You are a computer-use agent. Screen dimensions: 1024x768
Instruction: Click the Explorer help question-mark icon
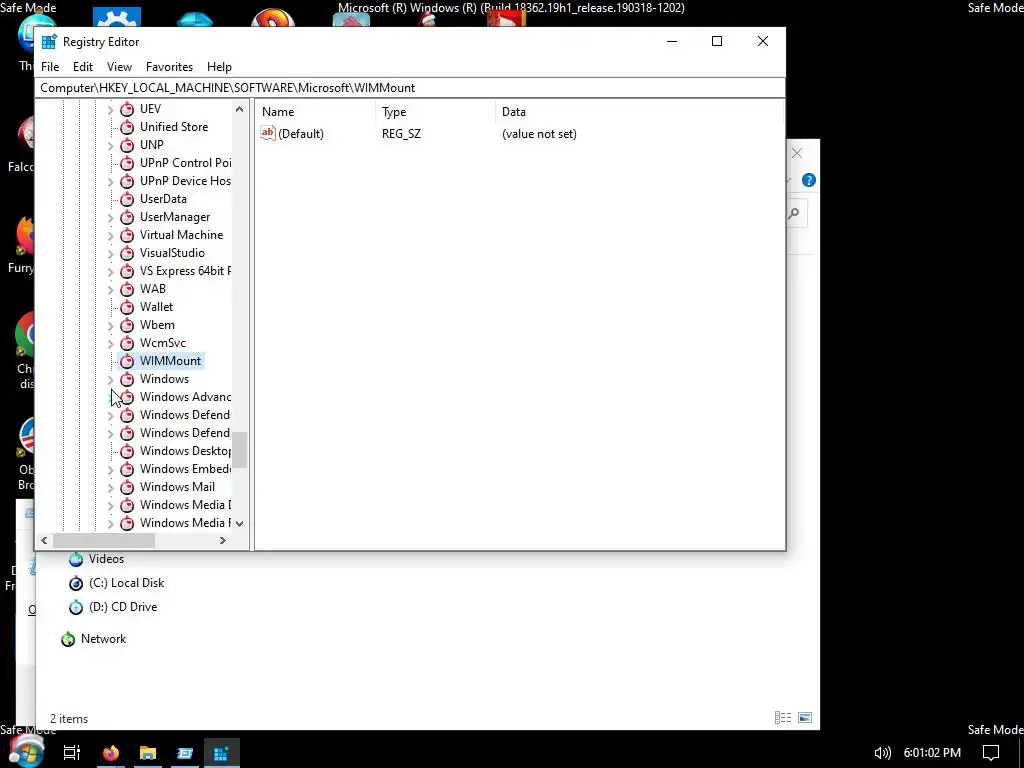point(808,180)
